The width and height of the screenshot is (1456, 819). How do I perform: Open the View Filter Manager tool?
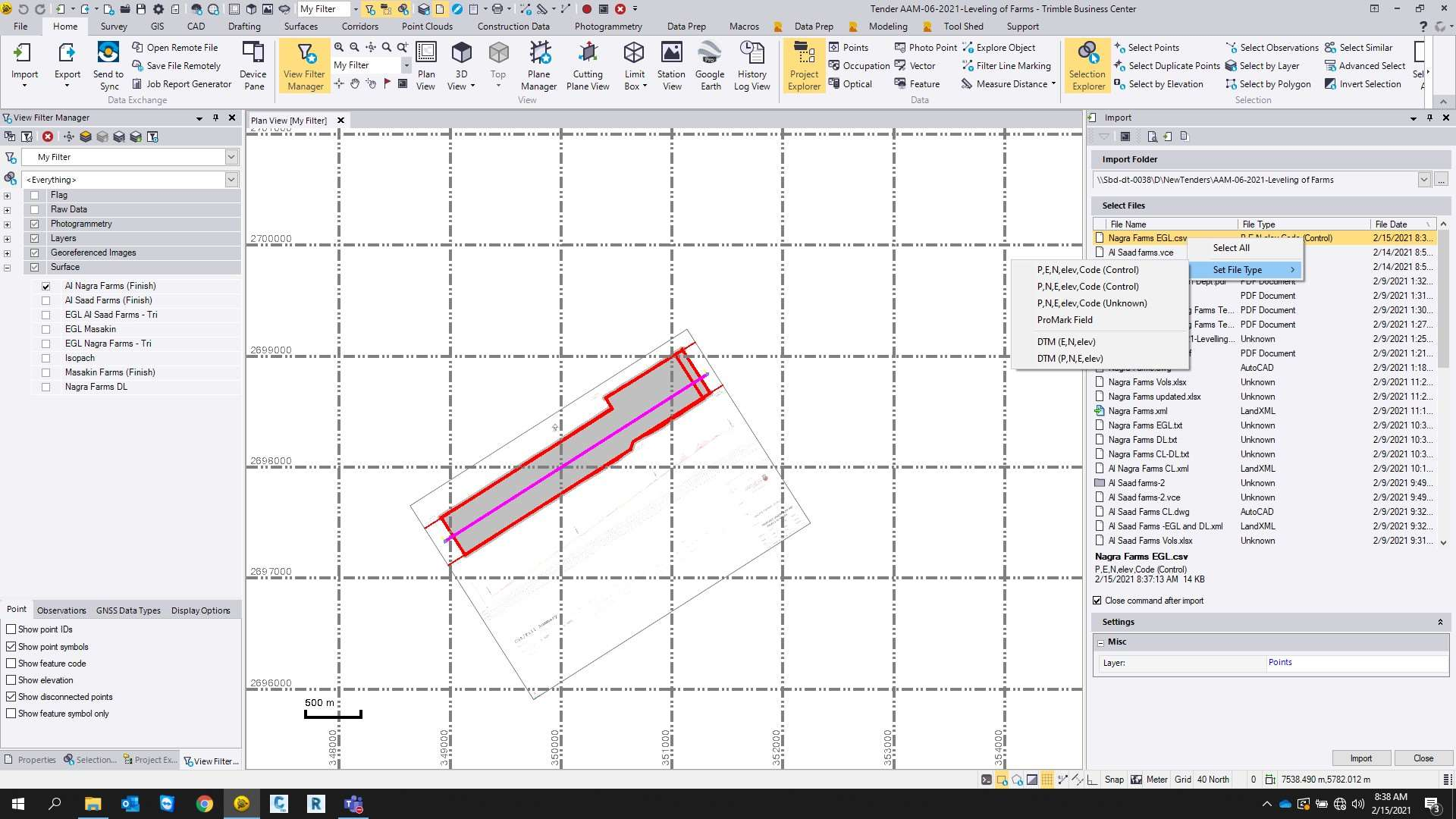tap(304, 65)
